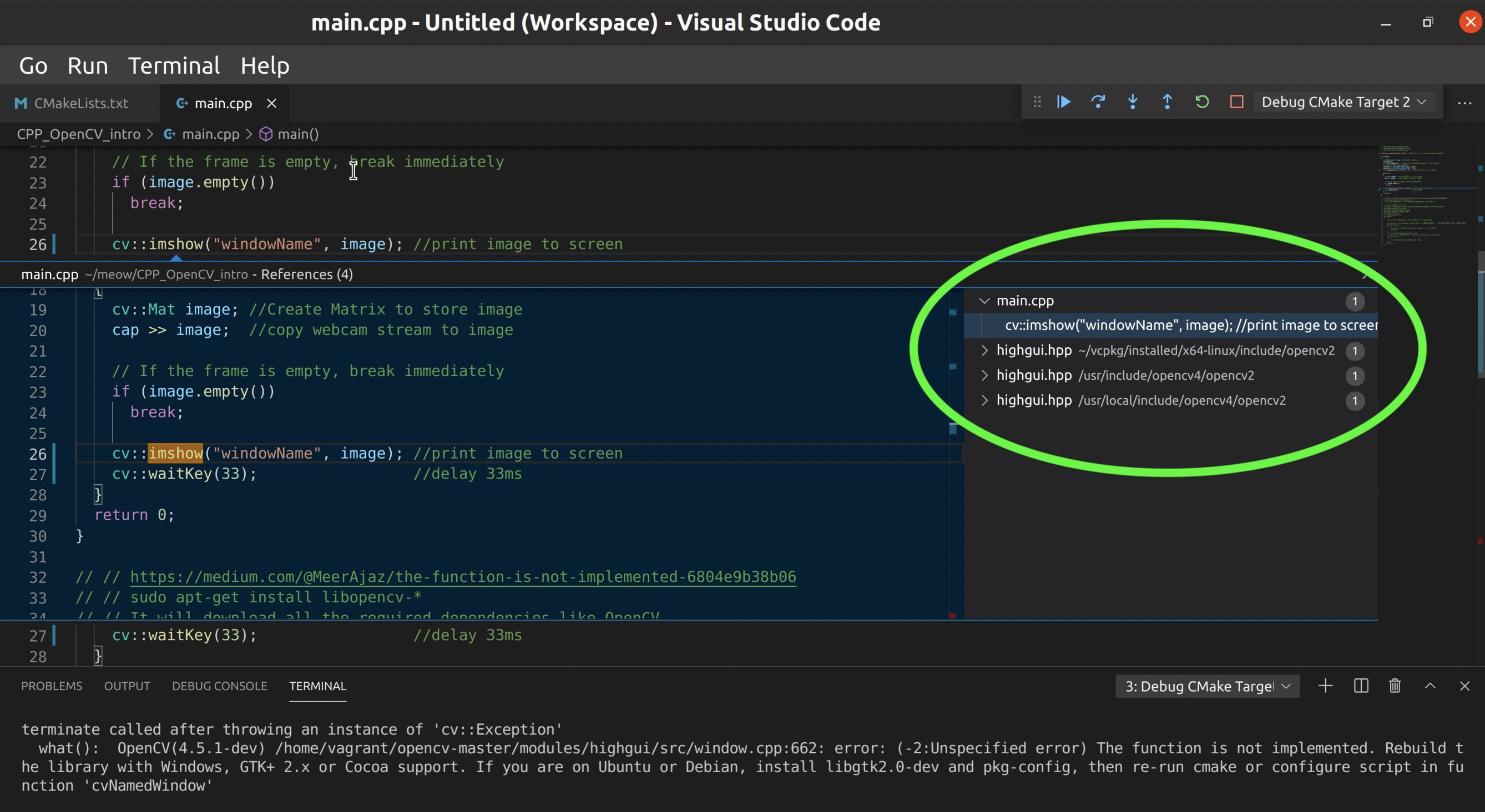1485x812 pixels.
Task: Stop the debug session
Action: click(1236, 102)
